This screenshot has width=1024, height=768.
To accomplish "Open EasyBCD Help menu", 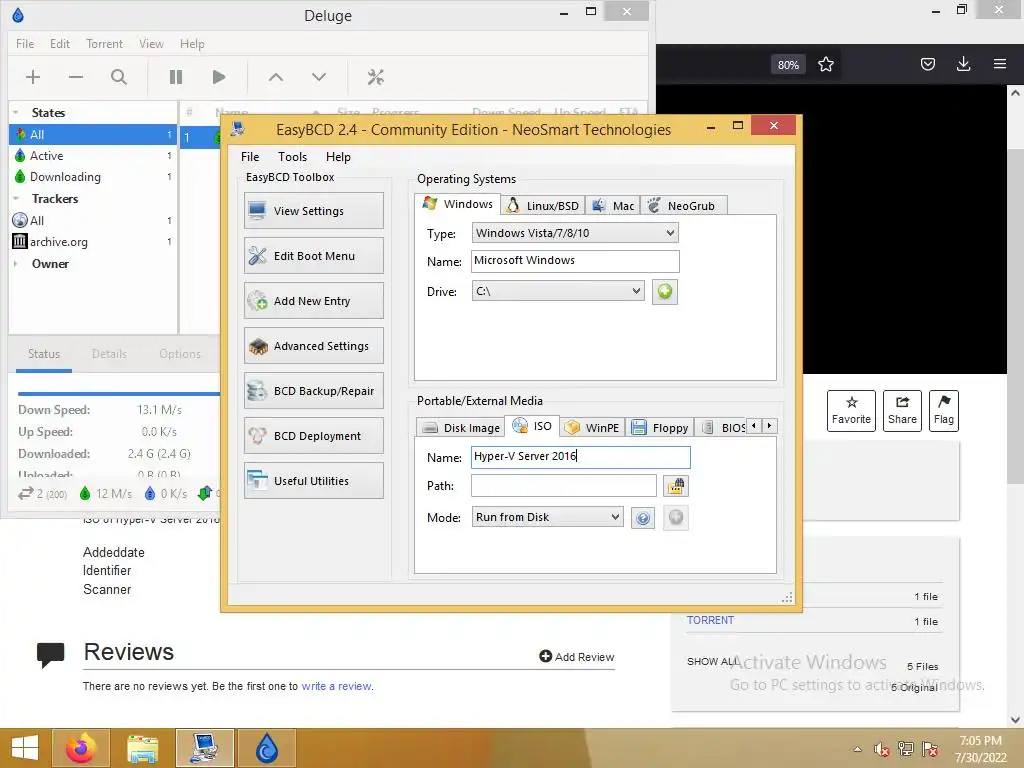I will pos(338,157).
